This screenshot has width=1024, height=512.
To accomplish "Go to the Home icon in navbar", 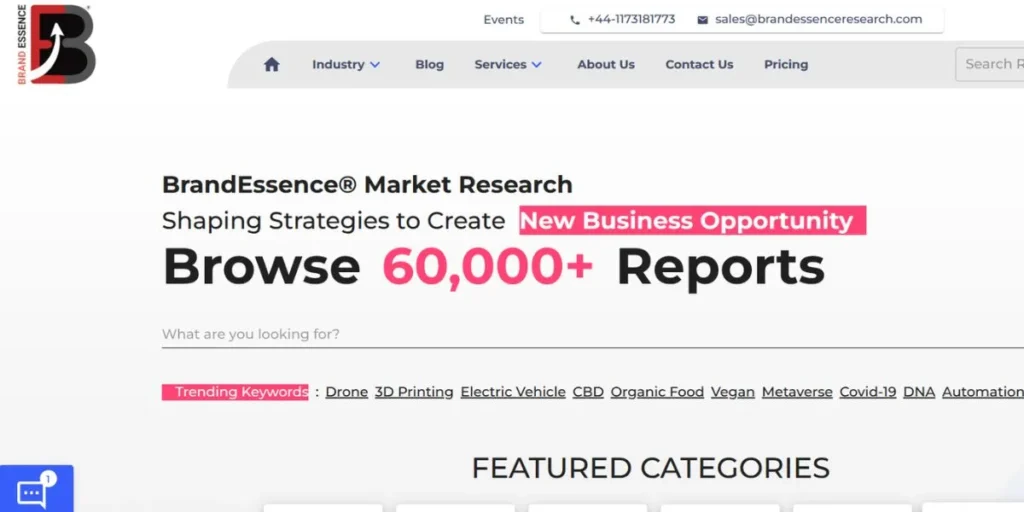I will pyautogui.click(x=272, y=65).
